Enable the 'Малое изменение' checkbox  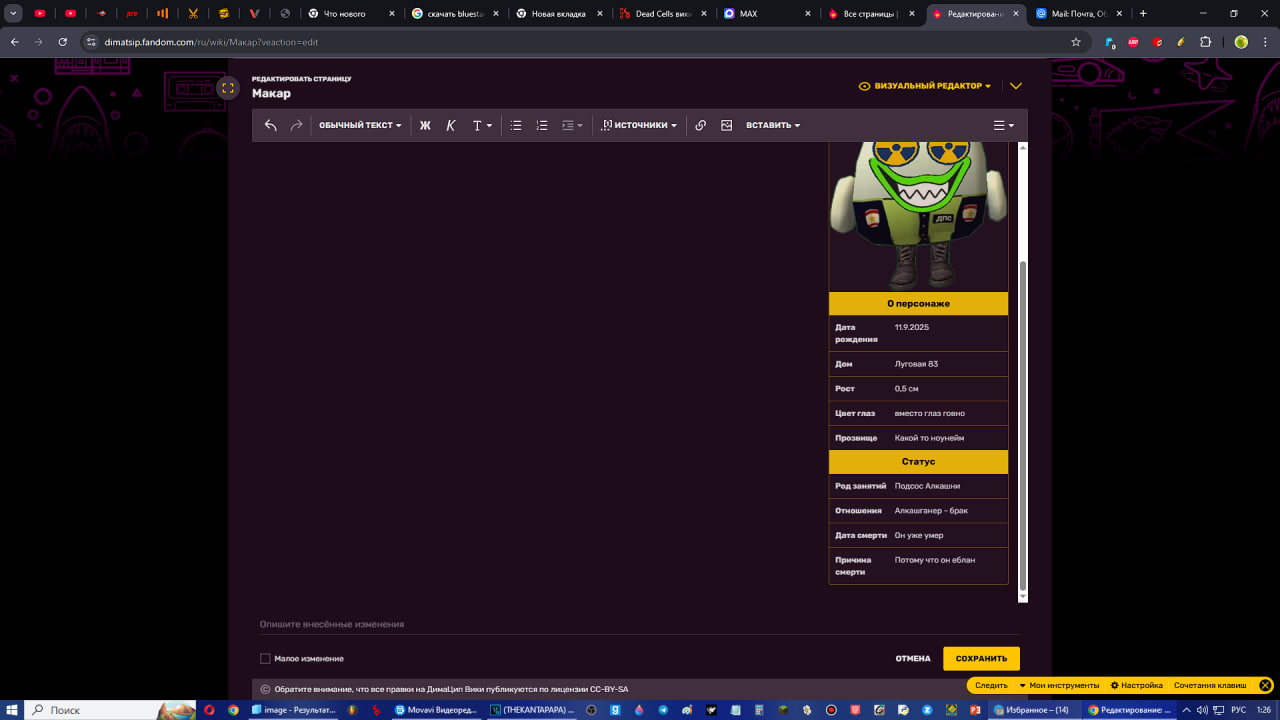(265, 659)
